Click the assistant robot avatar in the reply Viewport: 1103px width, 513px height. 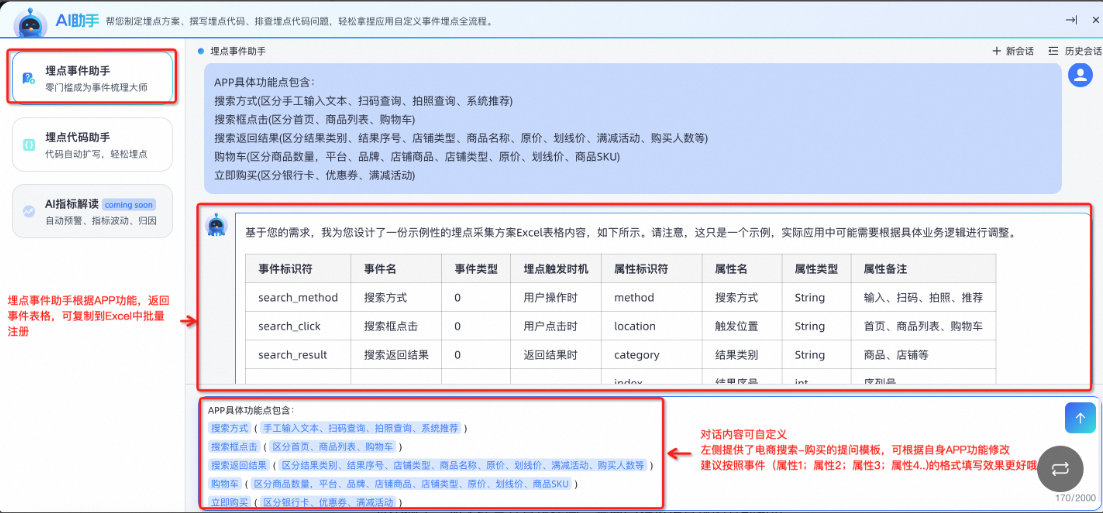coord(216,226)
